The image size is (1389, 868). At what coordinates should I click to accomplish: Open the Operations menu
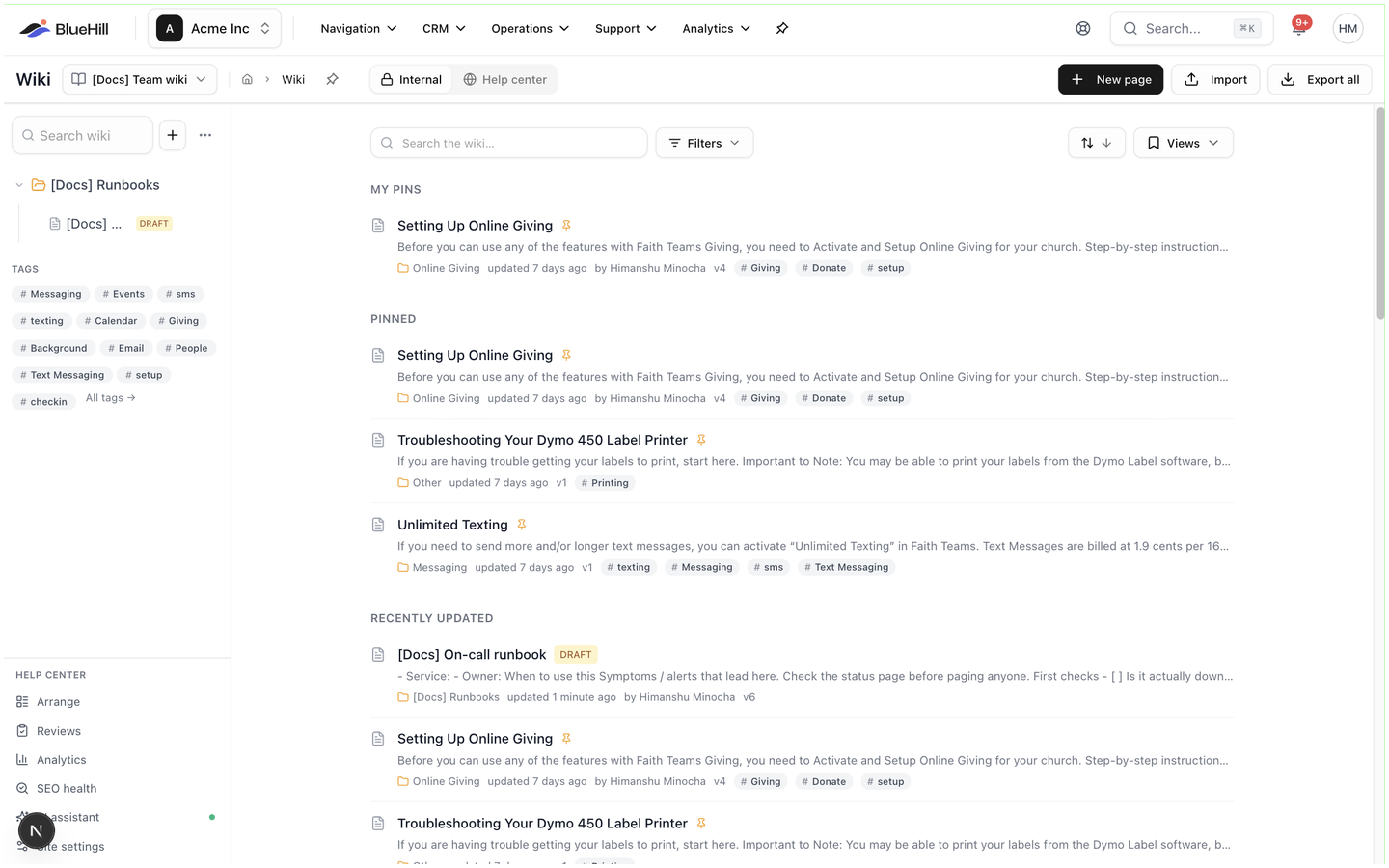point(530,29)
